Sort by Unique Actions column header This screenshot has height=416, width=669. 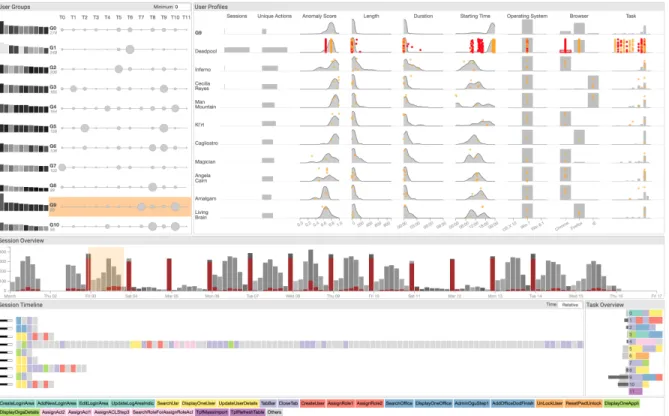click(x=274, y=16)
